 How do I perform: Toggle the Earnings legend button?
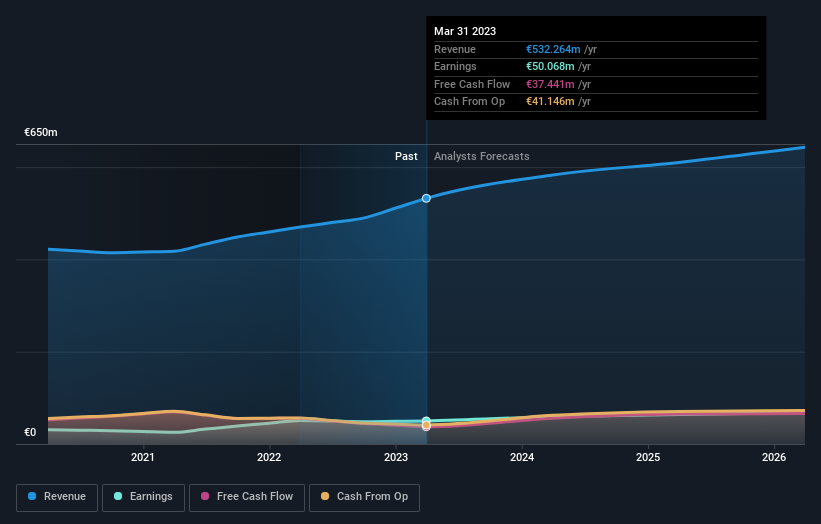pos(143,497)
